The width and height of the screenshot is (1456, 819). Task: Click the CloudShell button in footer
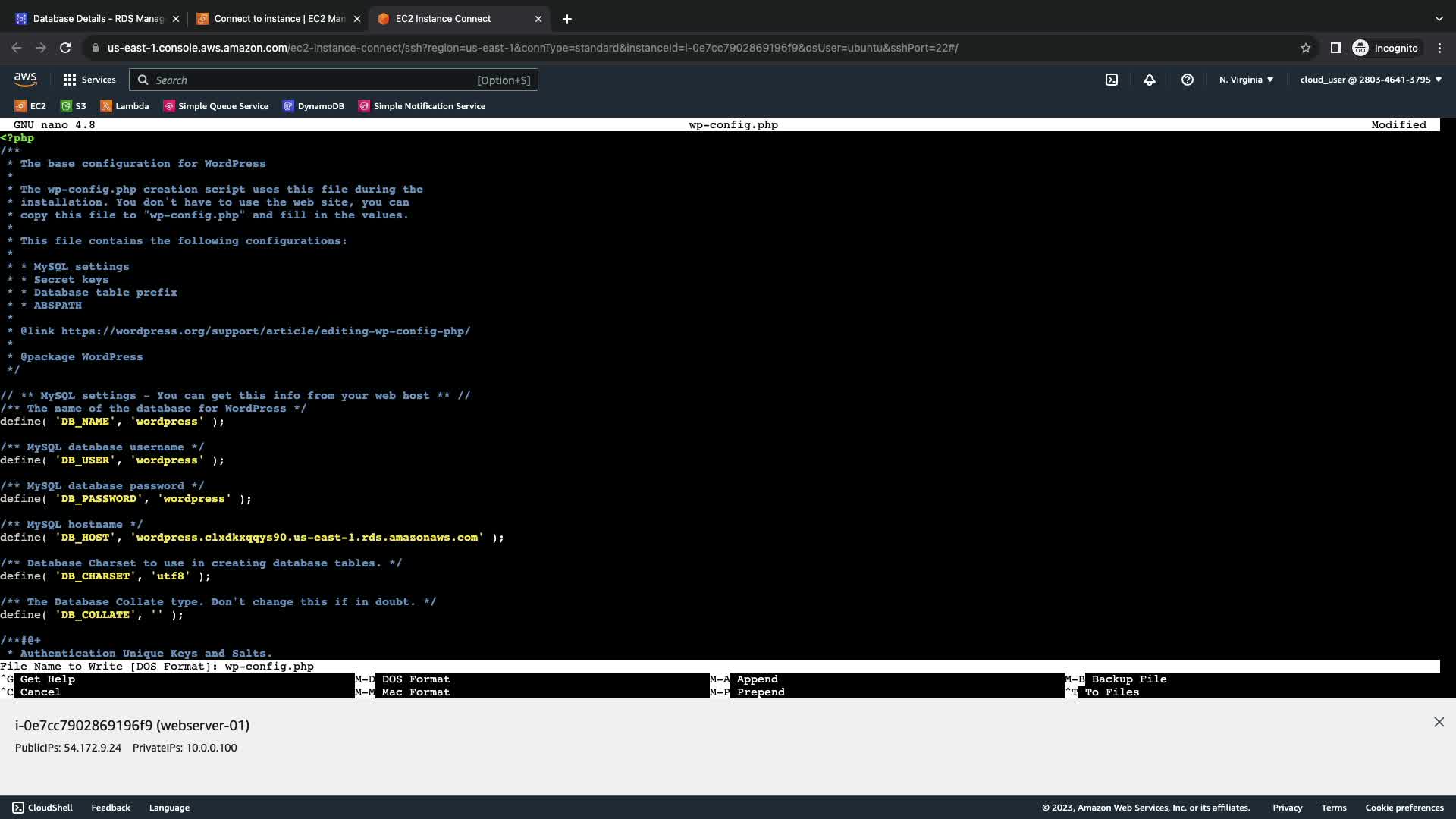[x=42, y=808]
